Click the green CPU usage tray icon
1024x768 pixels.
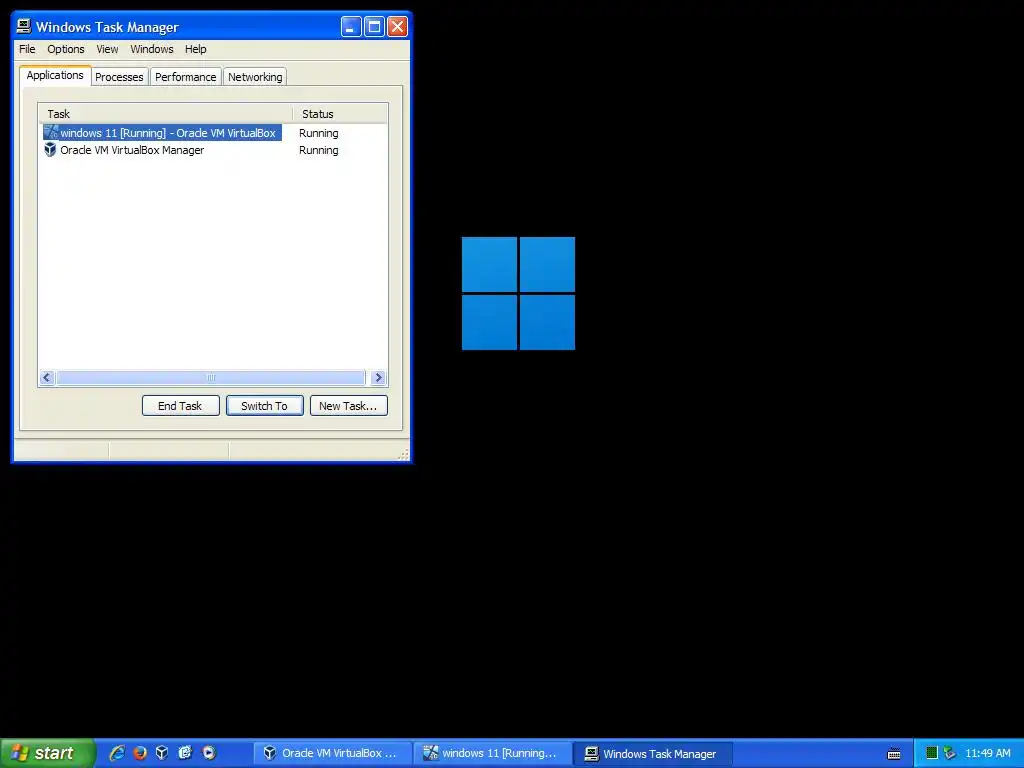coord(932,753)
